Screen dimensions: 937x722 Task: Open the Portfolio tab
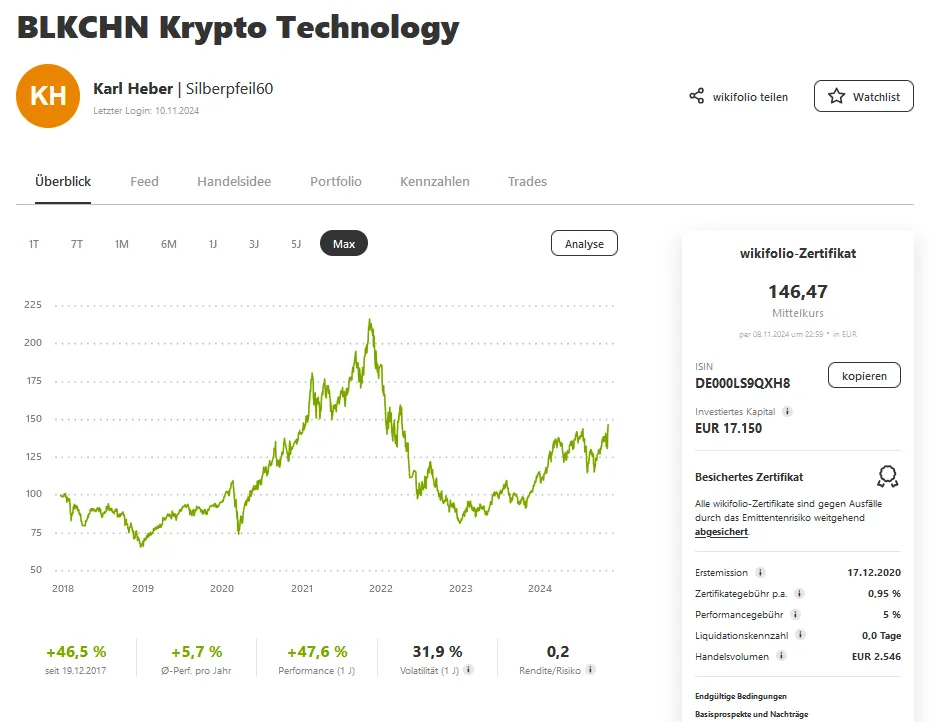pos(336,182)
